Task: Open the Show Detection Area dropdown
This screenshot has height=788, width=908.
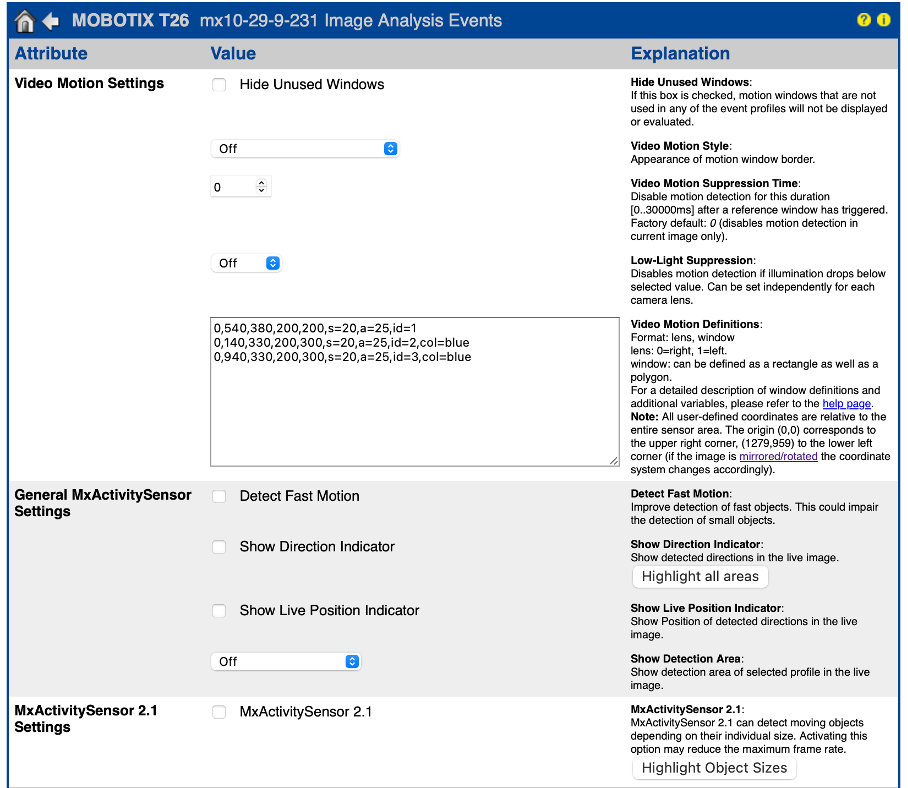Action: (x=285, y=661)
